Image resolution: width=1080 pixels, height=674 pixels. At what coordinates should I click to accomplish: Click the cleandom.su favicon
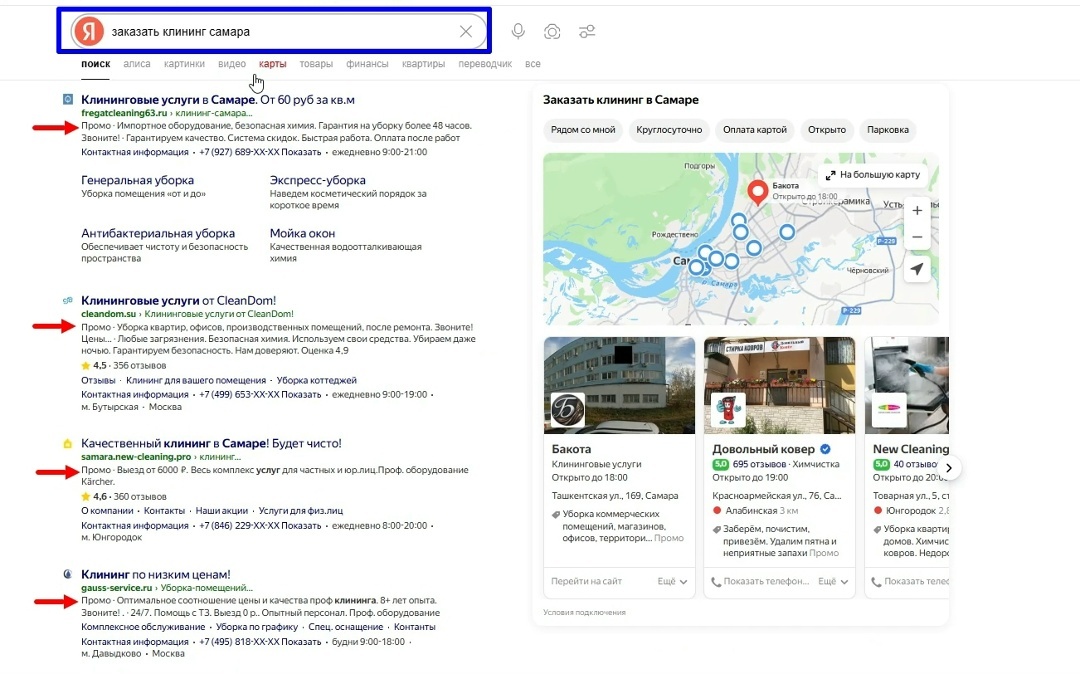[68, 300]
